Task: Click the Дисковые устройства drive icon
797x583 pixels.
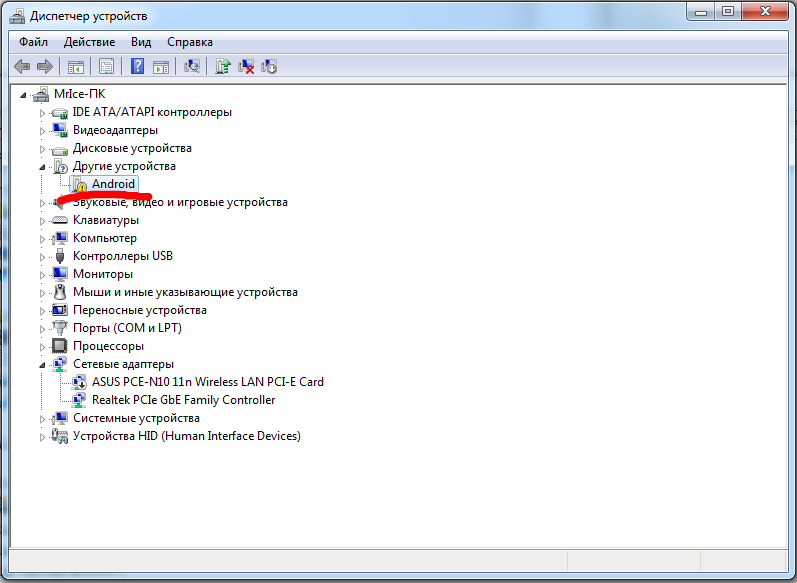Action: [x=60, y=149]
